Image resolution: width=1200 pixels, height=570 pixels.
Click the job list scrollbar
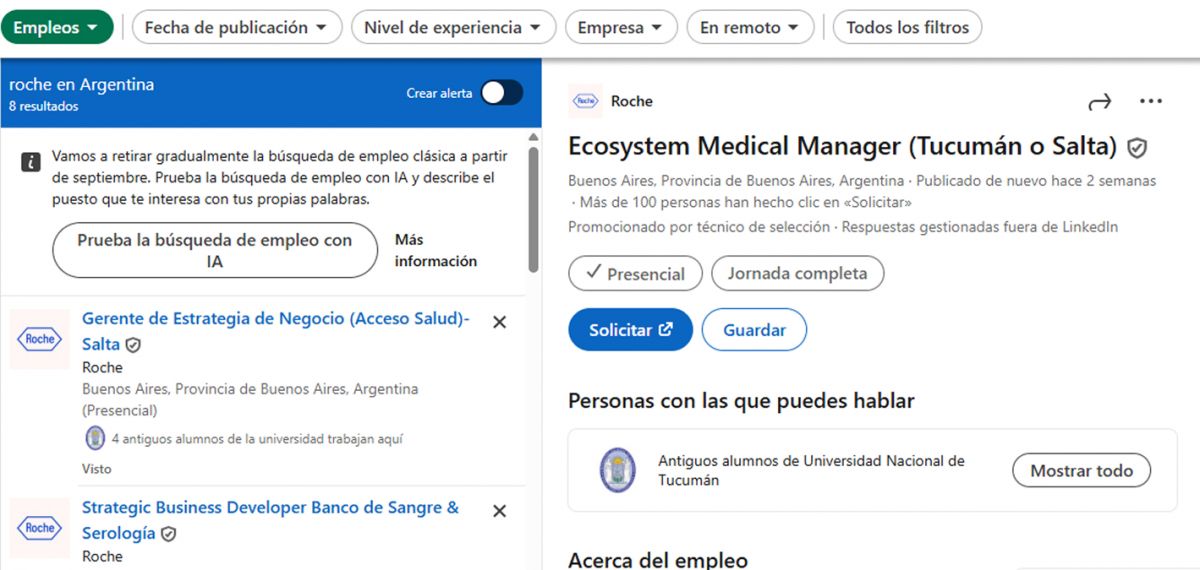tap(533, 210)
